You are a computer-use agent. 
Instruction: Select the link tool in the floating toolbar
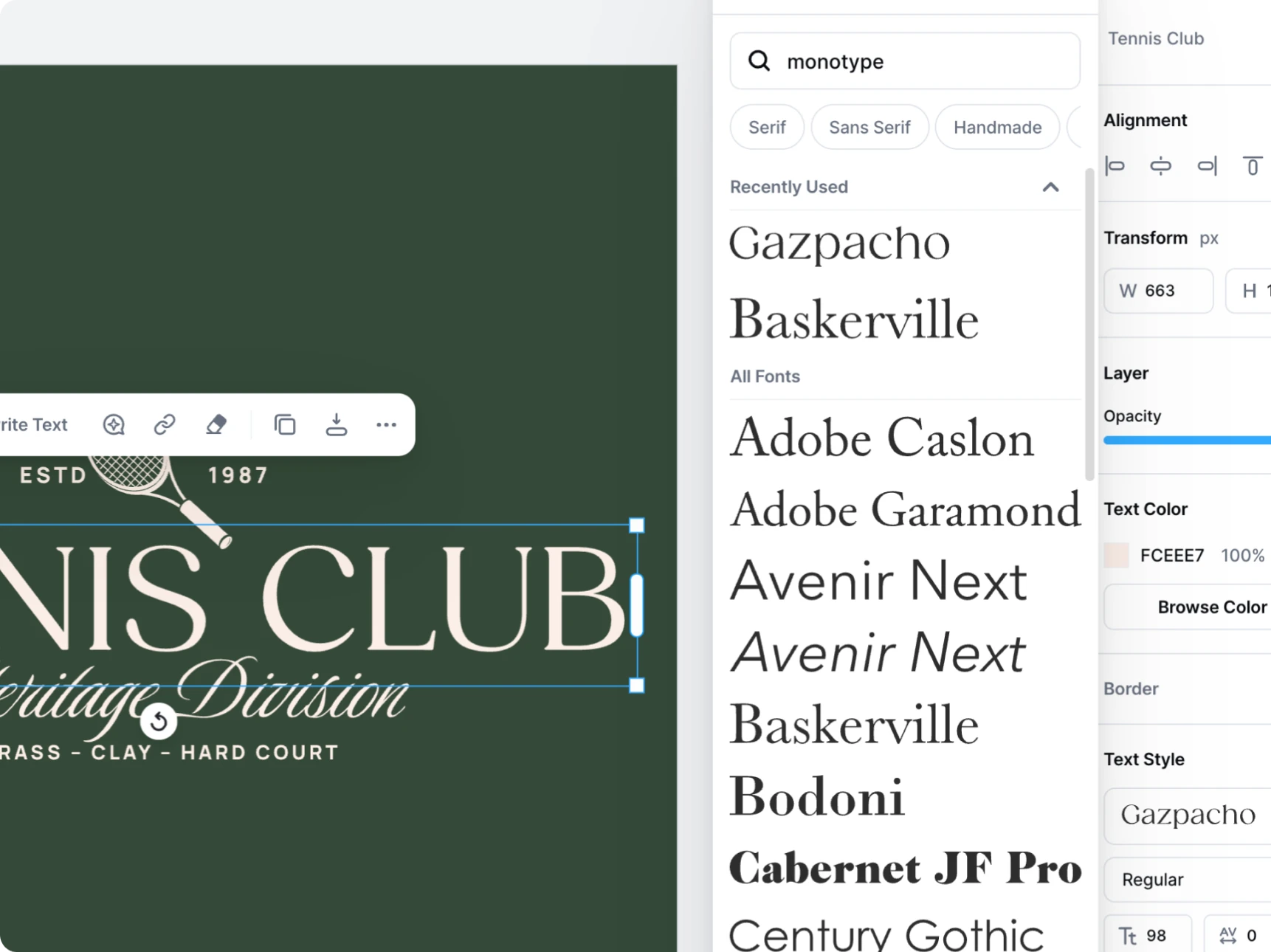pyautogui.click(x=163, y=424)
